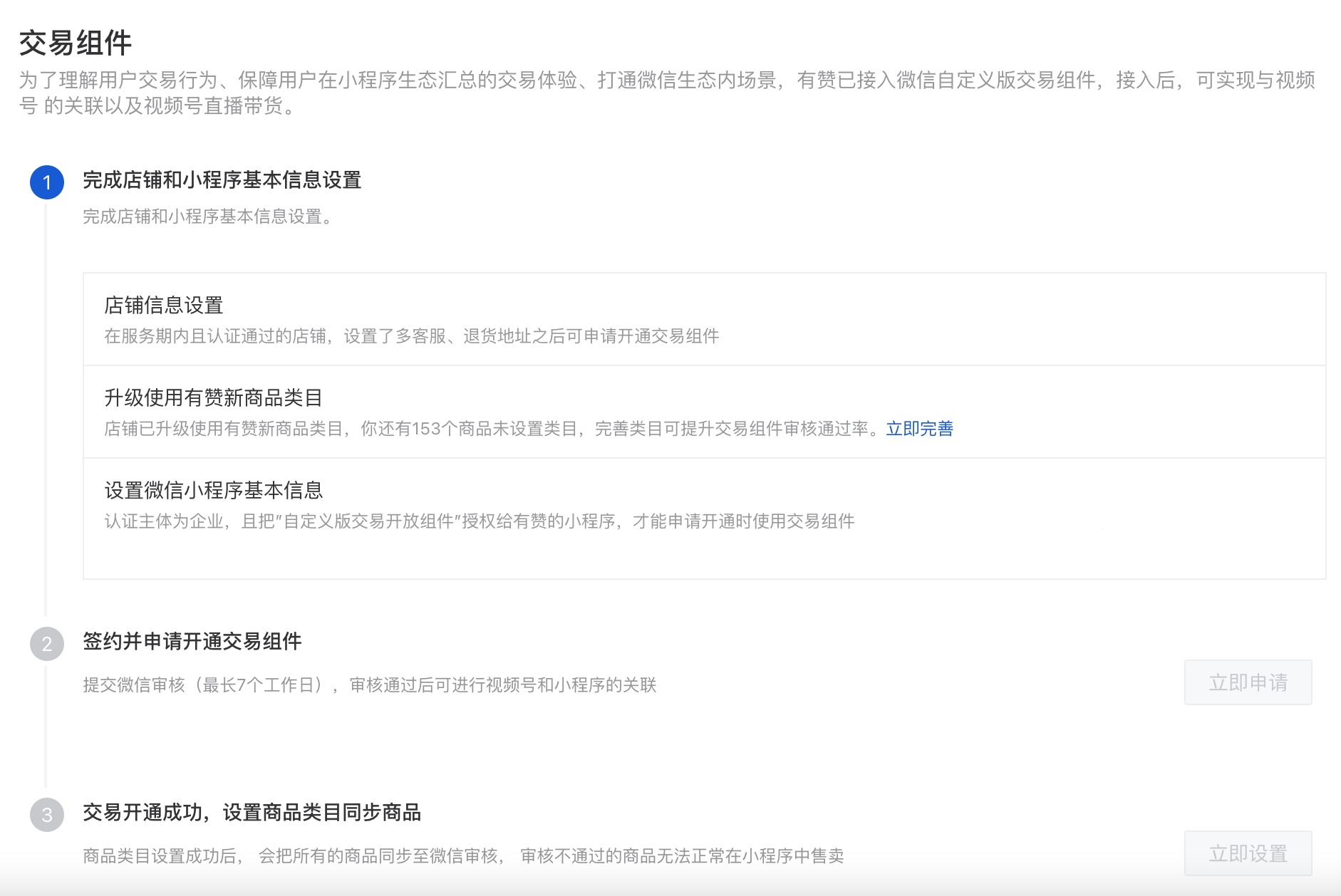Select the 交易组件 page title
Image resolution: width=1341 pixels, height=896 pixels.
coord(76,43)
